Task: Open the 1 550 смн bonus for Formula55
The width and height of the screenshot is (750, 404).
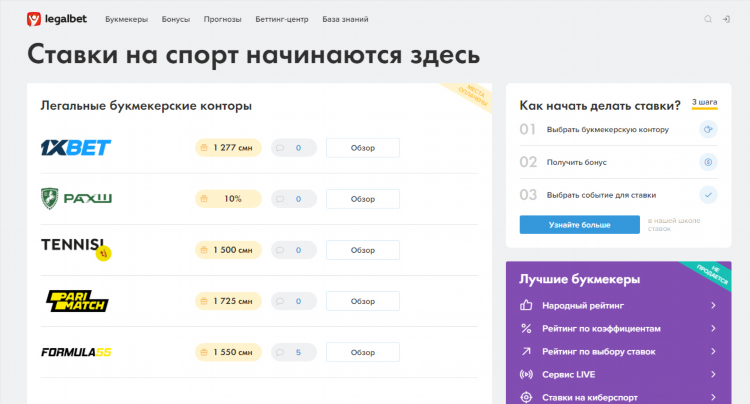Action: point(228,352)
